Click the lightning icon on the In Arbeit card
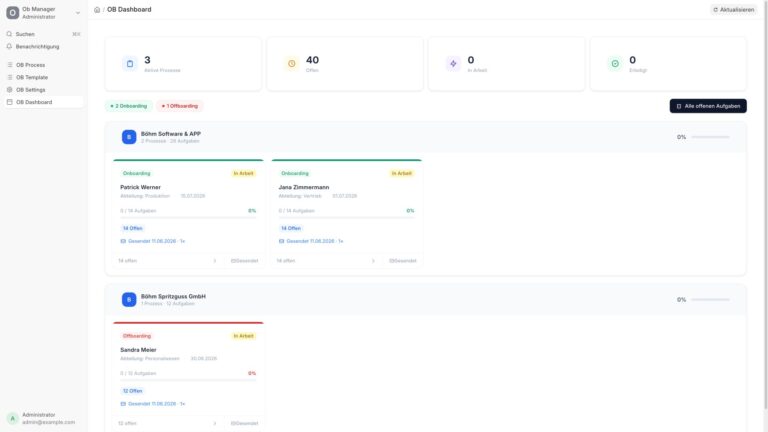768x432 pixels. click(453, 64)
